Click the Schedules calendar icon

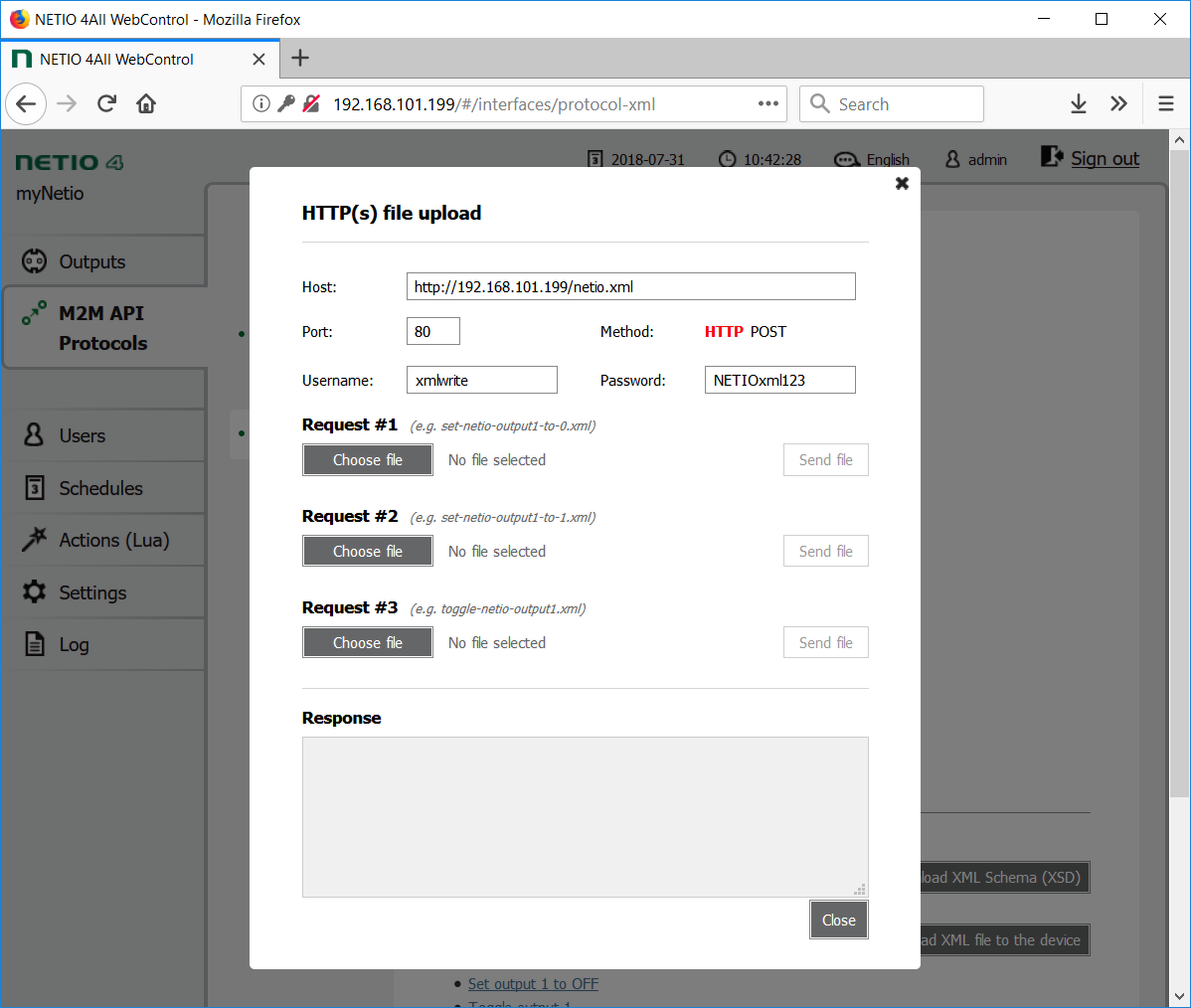34,487
